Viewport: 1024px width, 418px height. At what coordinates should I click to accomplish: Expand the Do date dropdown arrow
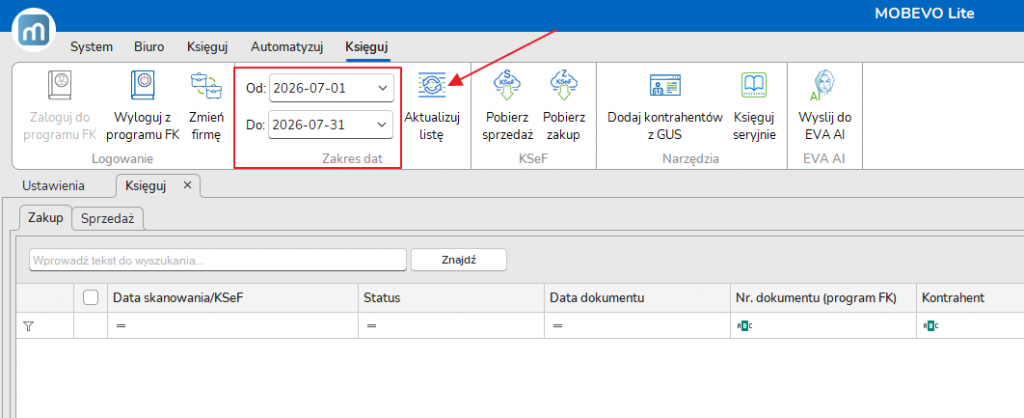tap(383, 124)
